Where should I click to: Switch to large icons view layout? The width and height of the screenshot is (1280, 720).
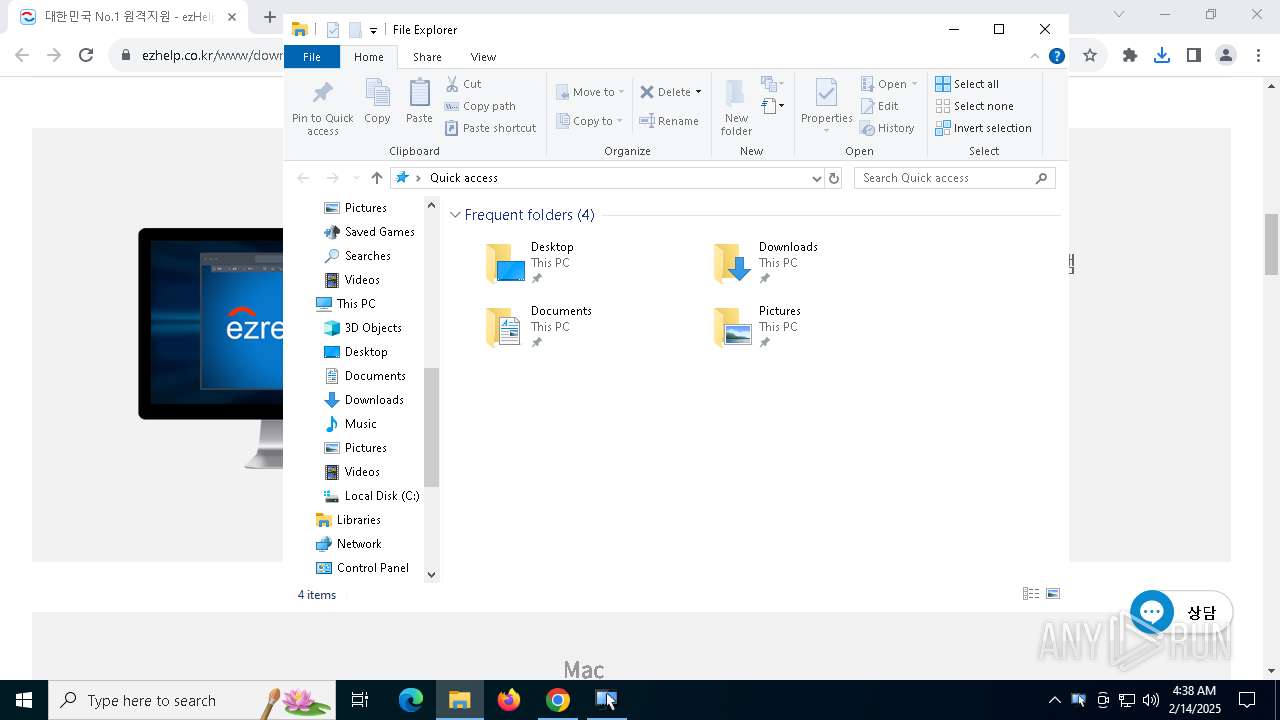(1053, 594)
